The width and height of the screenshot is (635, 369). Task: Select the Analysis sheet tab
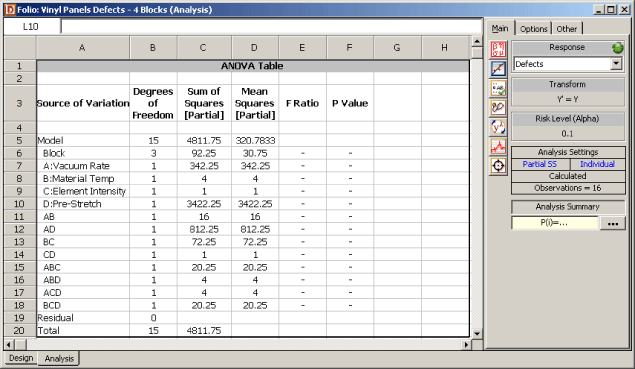pos(59,358)
